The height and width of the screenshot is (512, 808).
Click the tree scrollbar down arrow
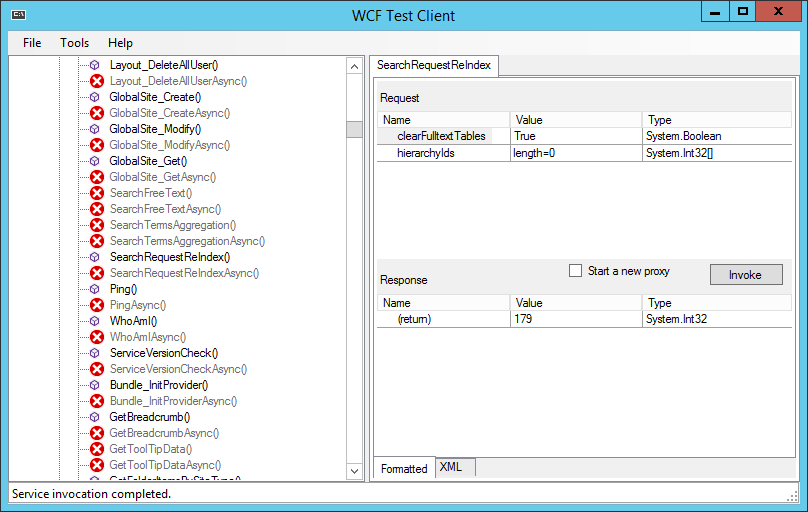355,471
